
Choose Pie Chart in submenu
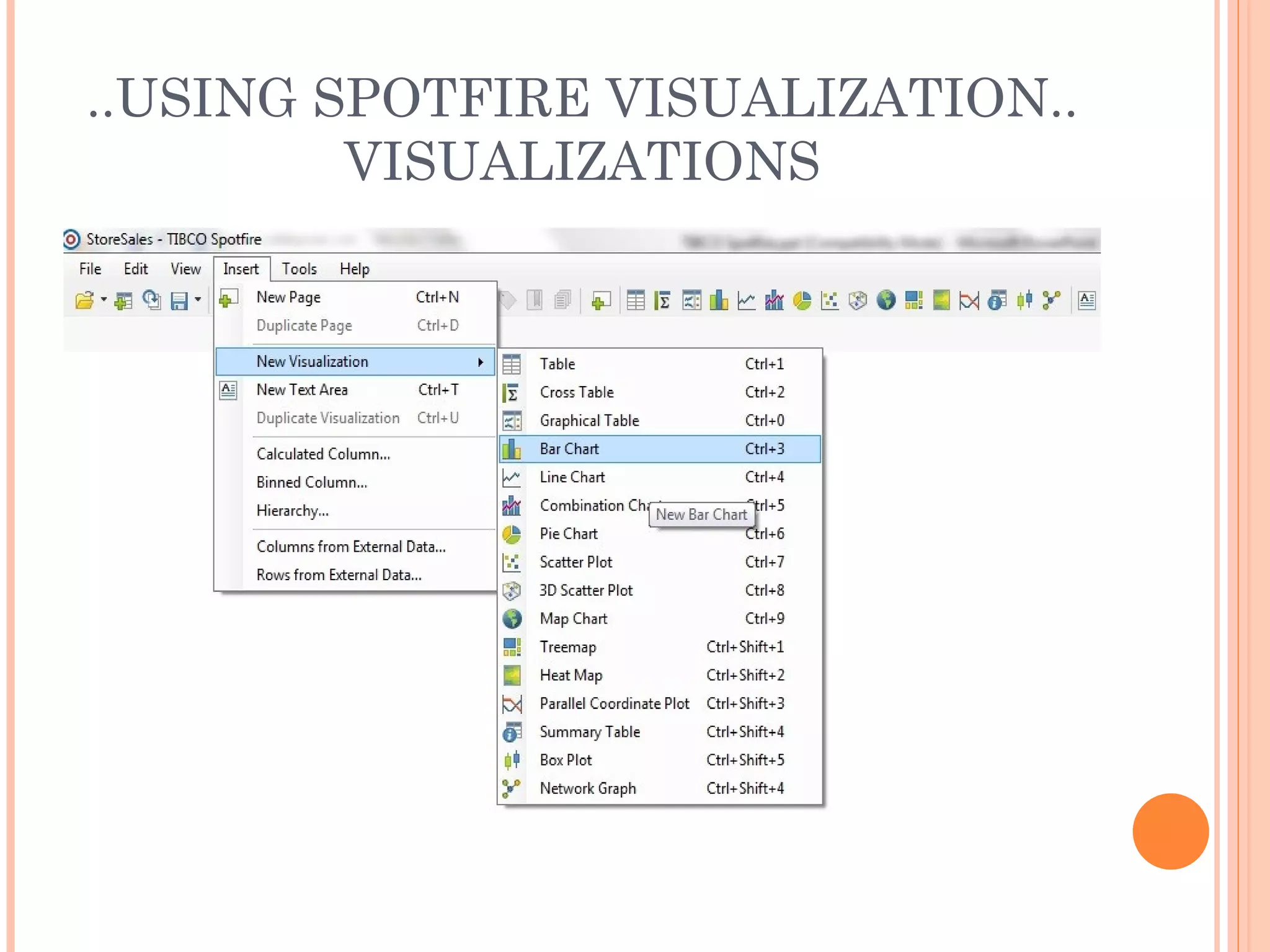[x=660, y=534]
